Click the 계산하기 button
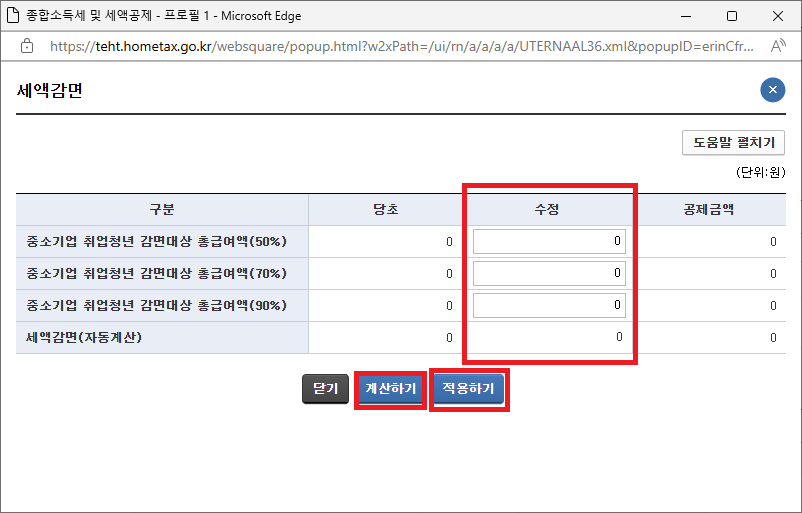 [x=390, y=389]
